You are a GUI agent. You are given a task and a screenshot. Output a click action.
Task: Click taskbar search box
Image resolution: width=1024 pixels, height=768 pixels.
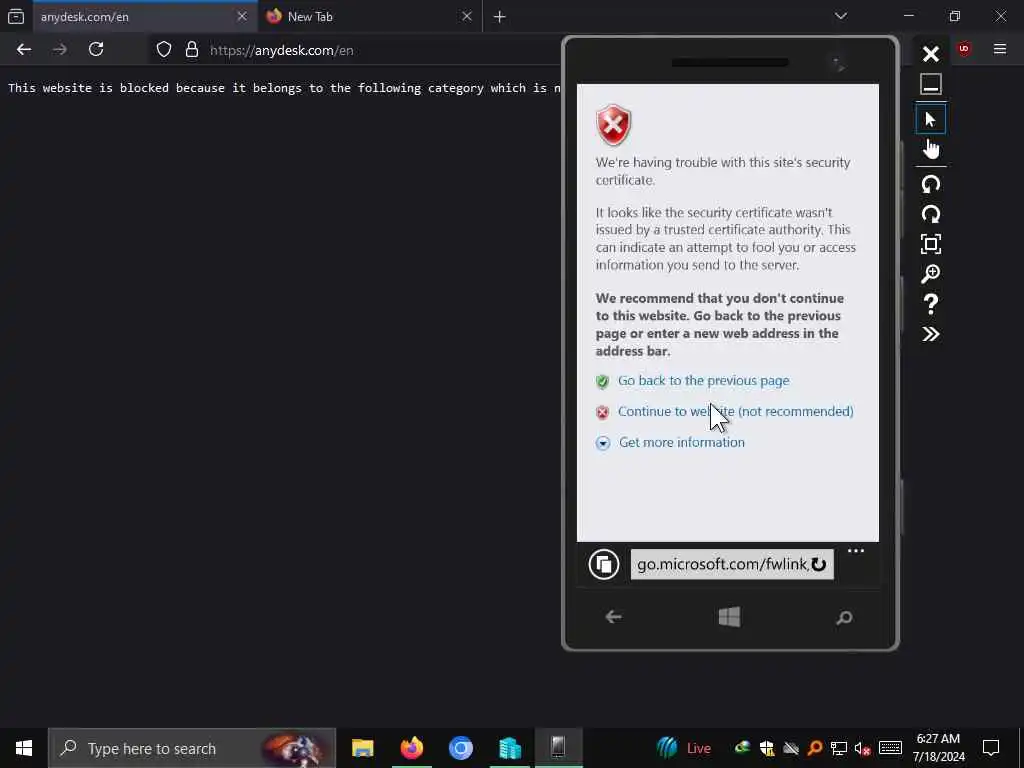coord(192,748)
